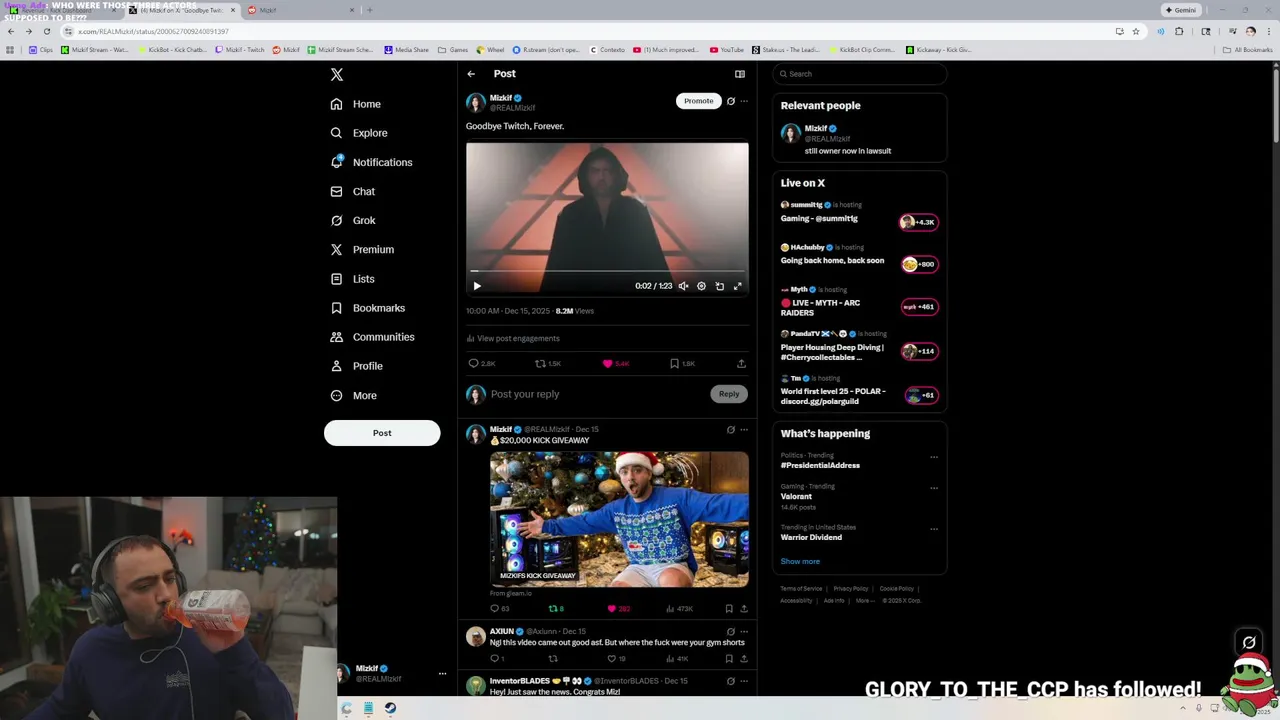Open YouTube bookmark in bookmarks bar
The height and width of the screenshot is (720, 1280).
pos(727,50)
